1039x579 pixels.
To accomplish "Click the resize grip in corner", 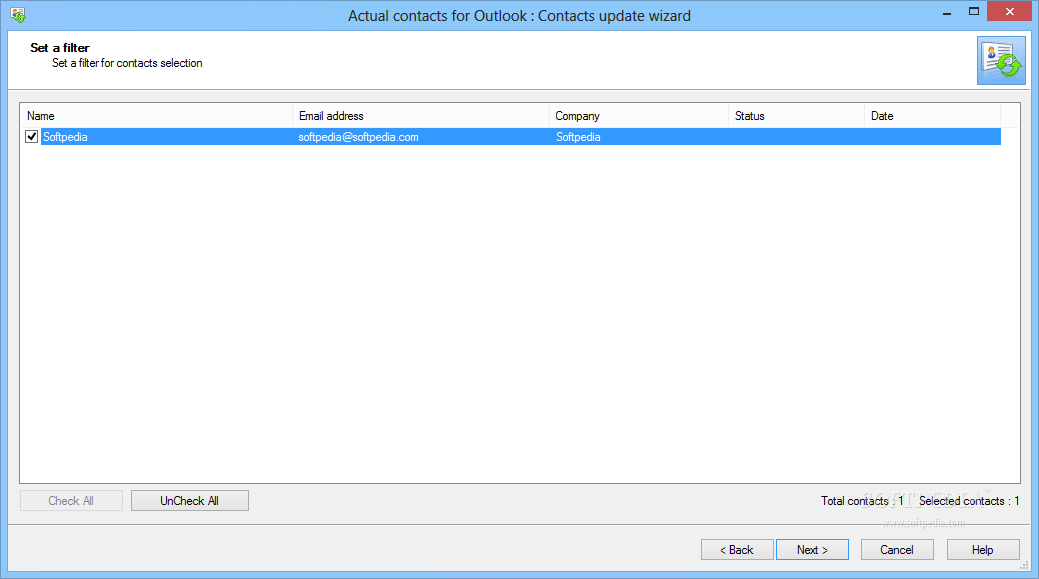I will pos(1024,564).
